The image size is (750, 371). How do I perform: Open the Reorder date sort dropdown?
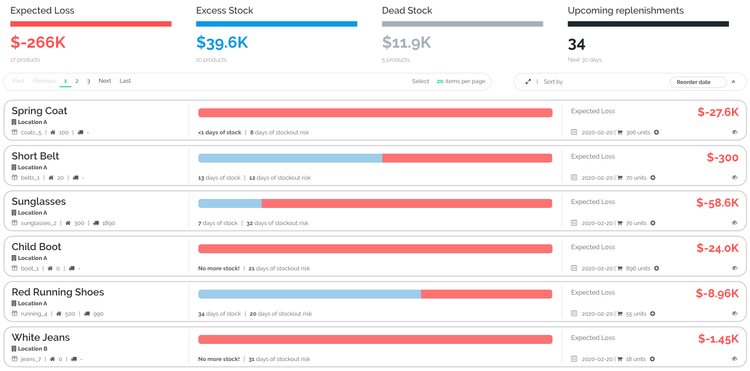[x=698, y=82]
